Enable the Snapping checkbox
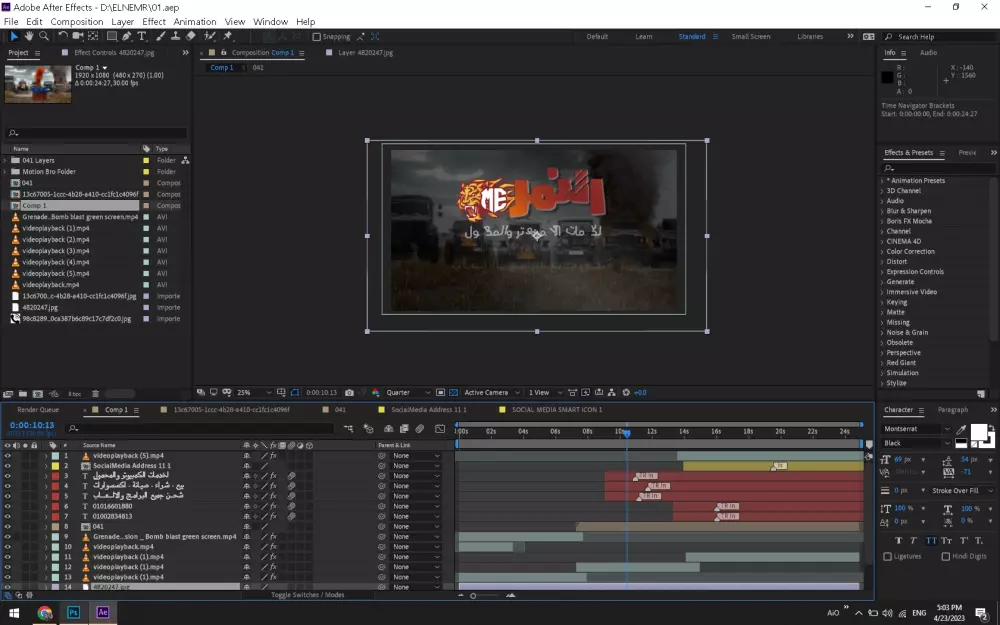 [x=317, y=37]
